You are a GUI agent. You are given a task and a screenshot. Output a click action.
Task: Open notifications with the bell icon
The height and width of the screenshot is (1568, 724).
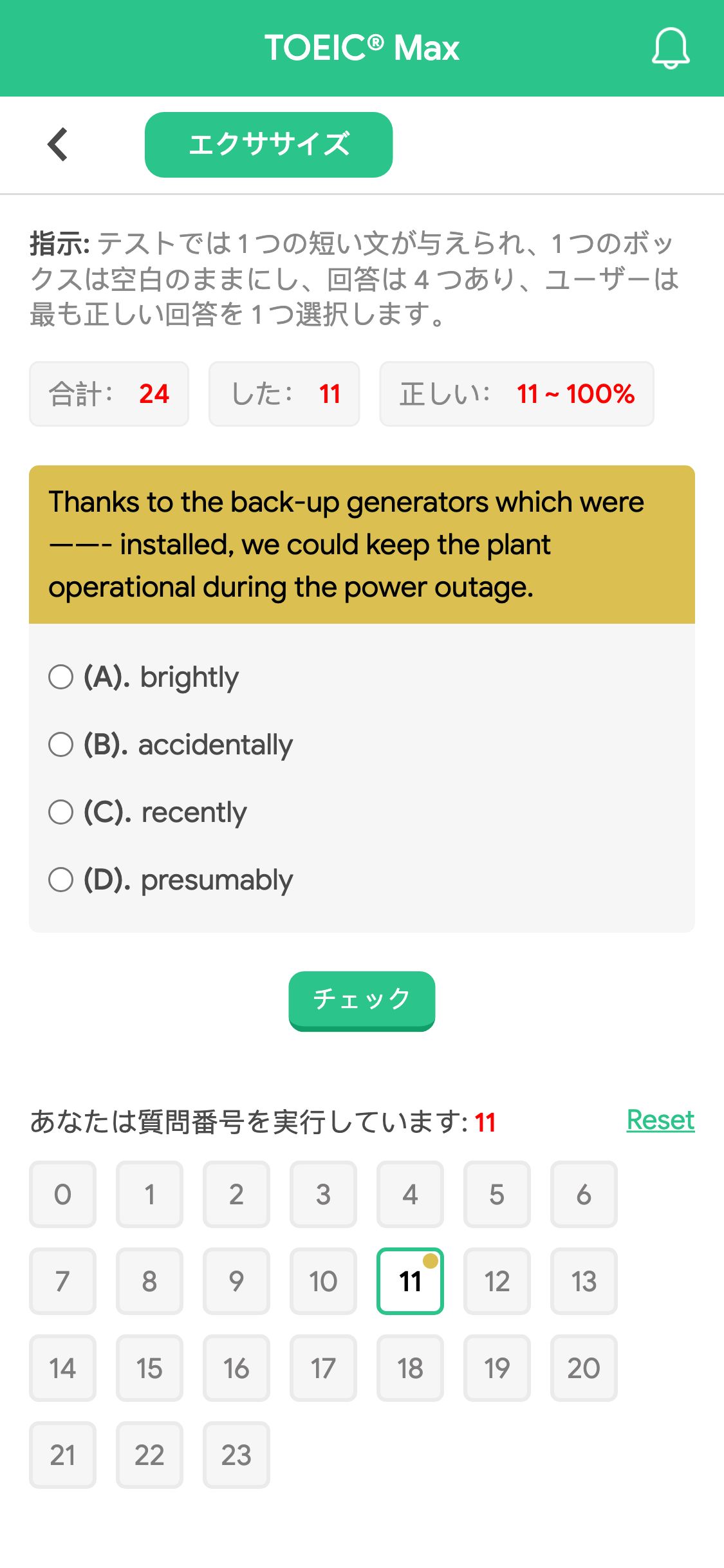pos(671,48)
